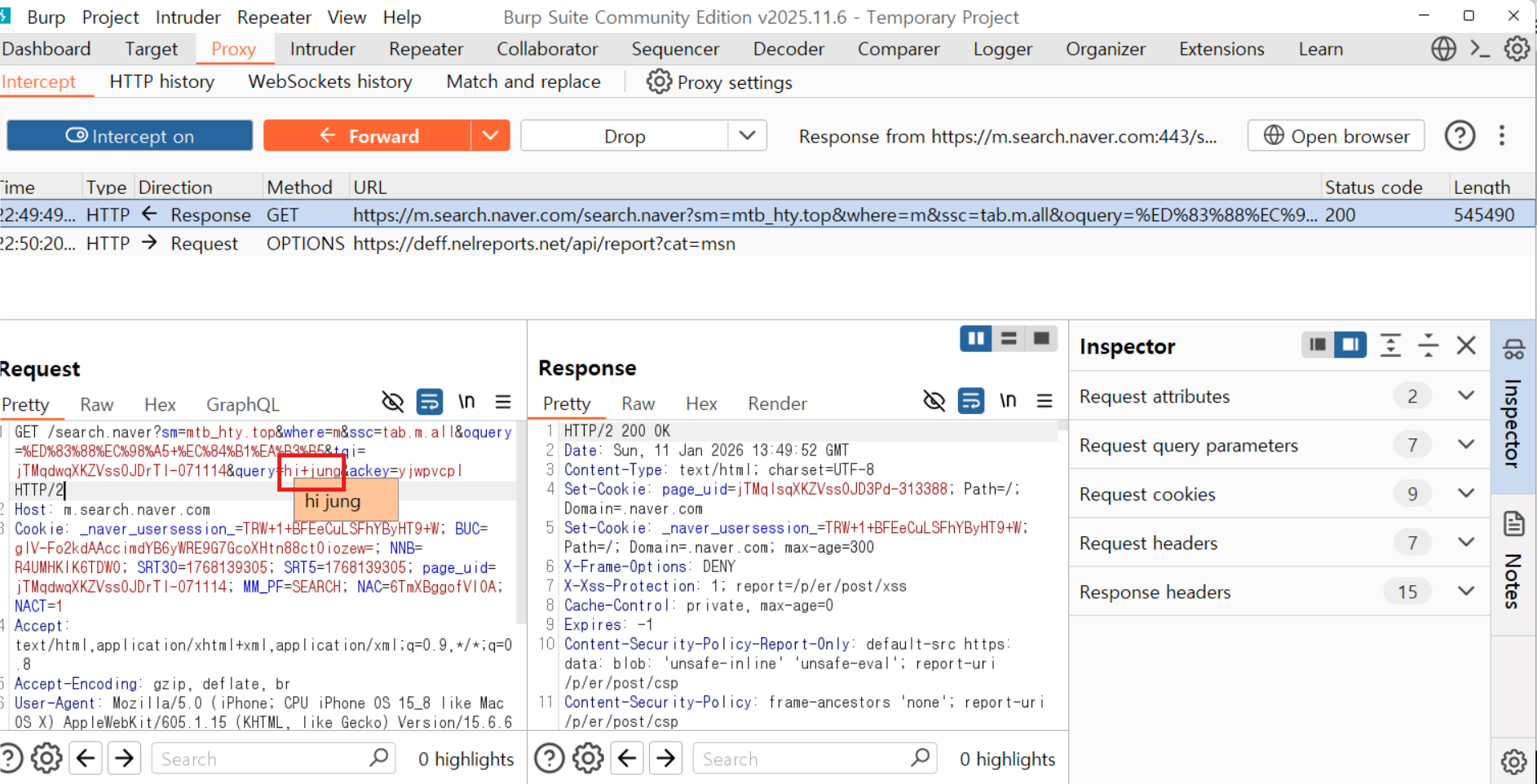This screenshot has height=784, width=1537.
Task: Open the Notes side tab
Action: point(1513,566)
